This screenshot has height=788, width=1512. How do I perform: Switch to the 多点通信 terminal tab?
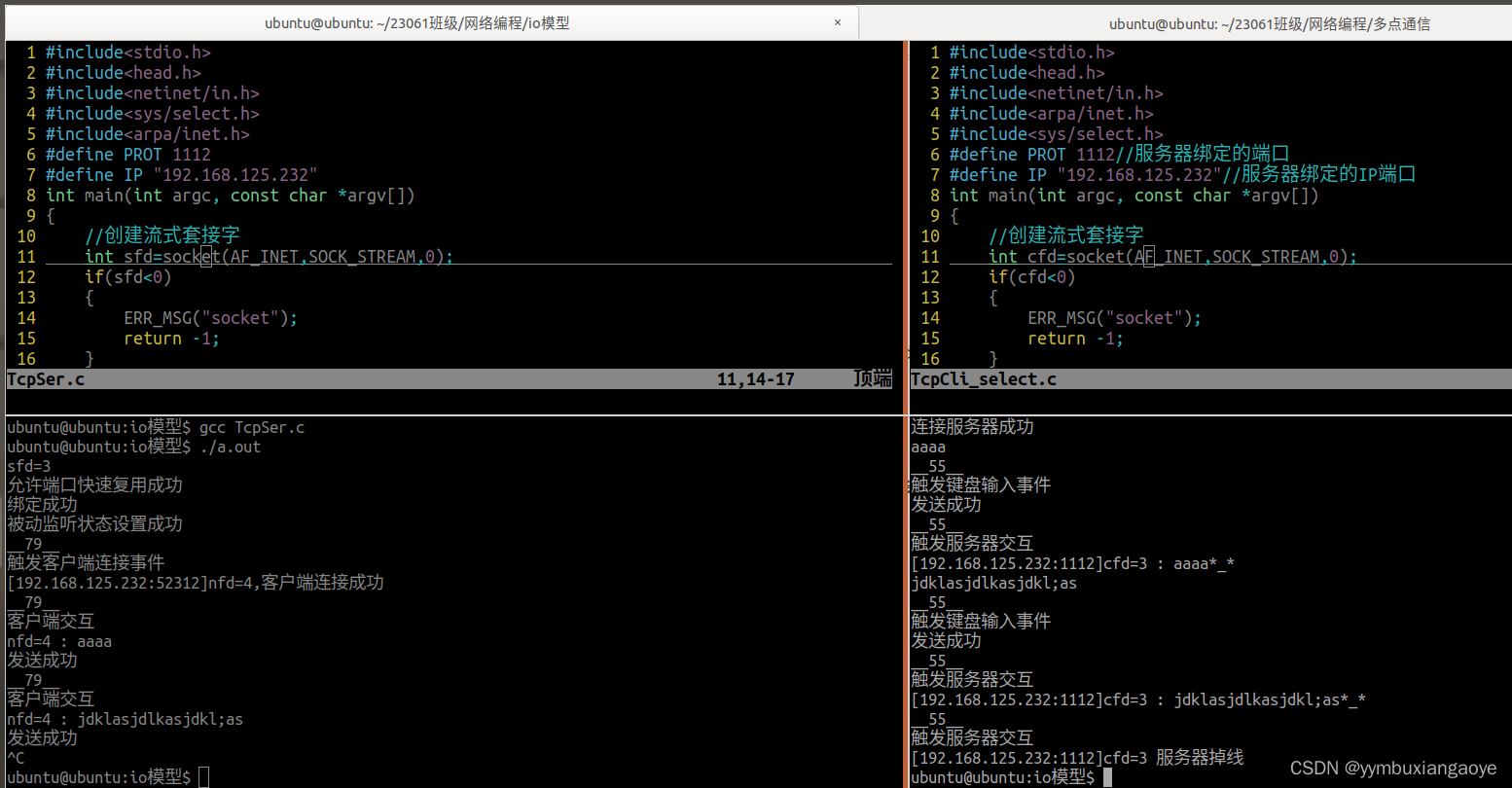pyautogui.click(x=1270, y=23)
